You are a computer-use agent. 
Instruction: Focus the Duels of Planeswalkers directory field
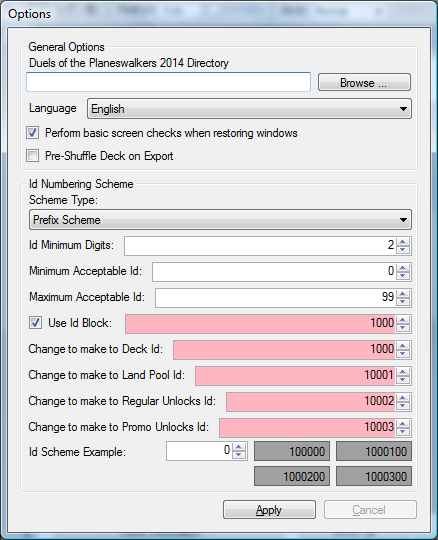pos(168,82)
